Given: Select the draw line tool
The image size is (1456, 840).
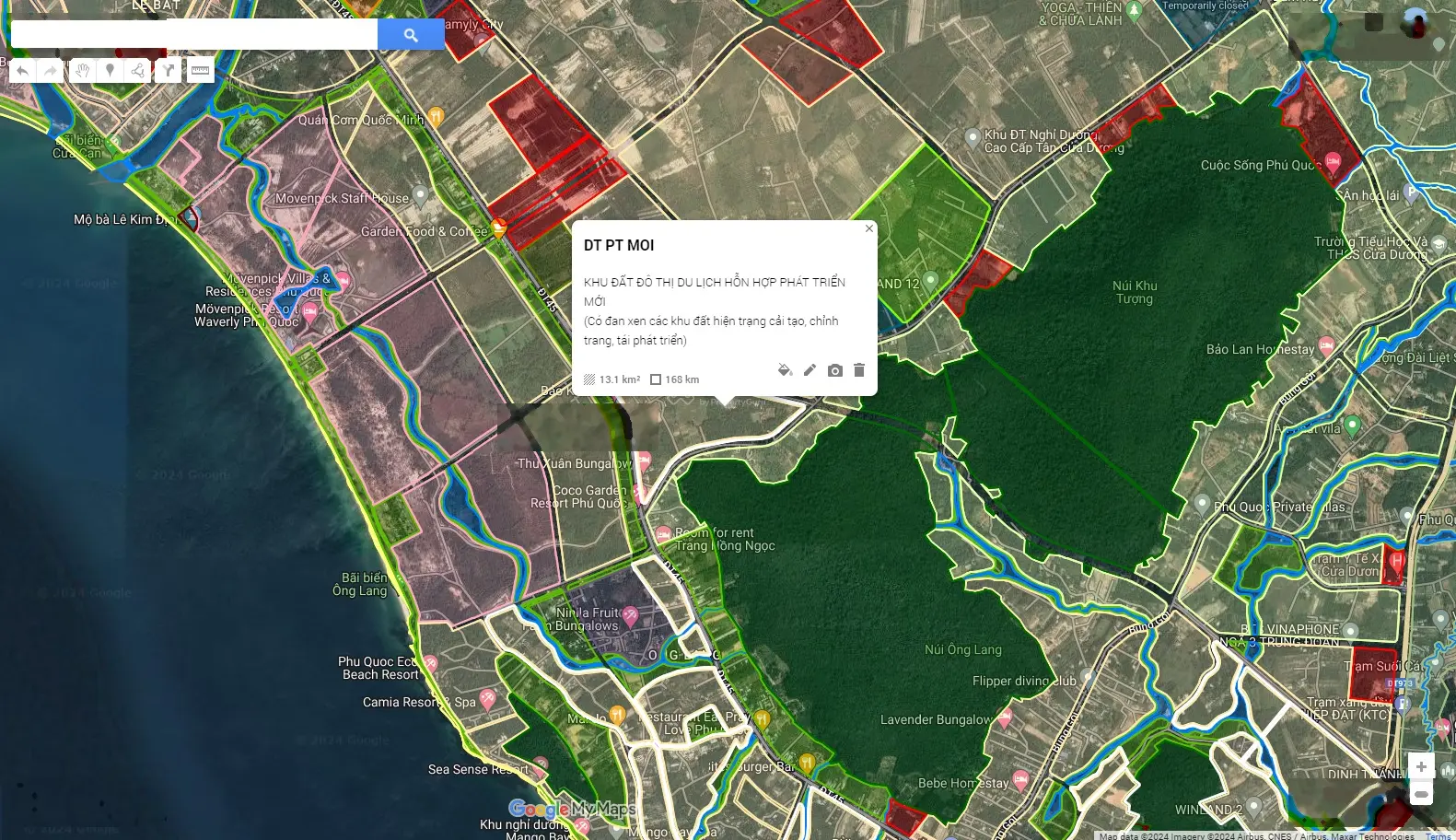Looking at the screenshot, I should [137, 70].
